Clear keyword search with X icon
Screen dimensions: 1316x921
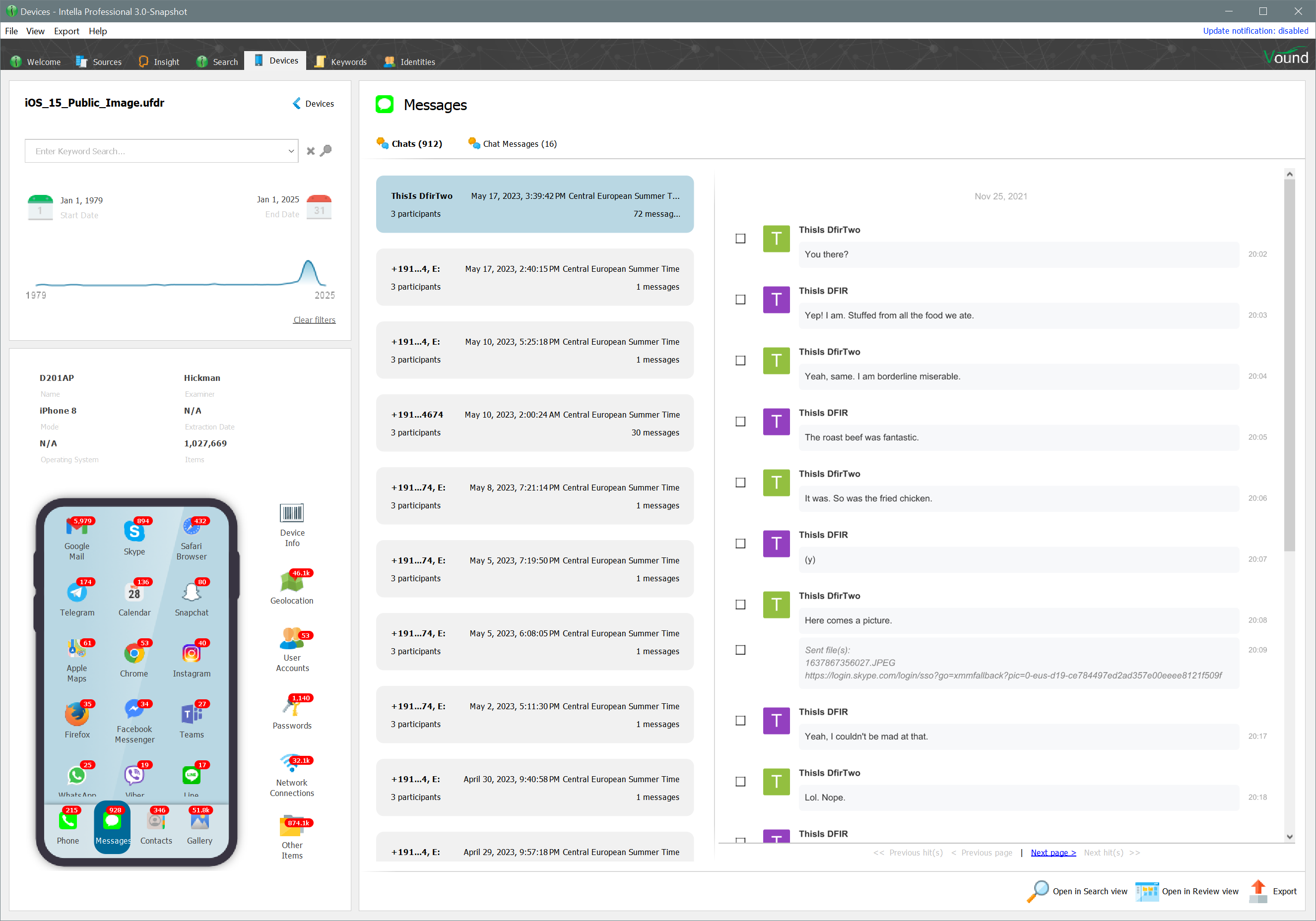[311, 151]
